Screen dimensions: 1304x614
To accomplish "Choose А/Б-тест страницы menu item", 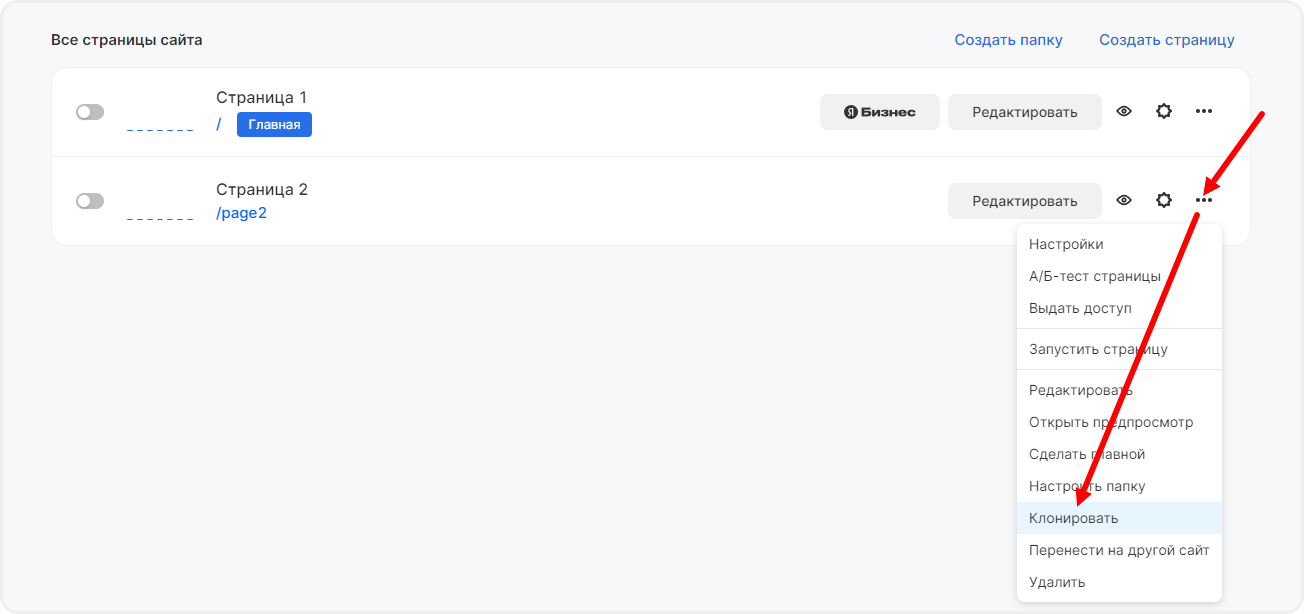I will 1094,276.
